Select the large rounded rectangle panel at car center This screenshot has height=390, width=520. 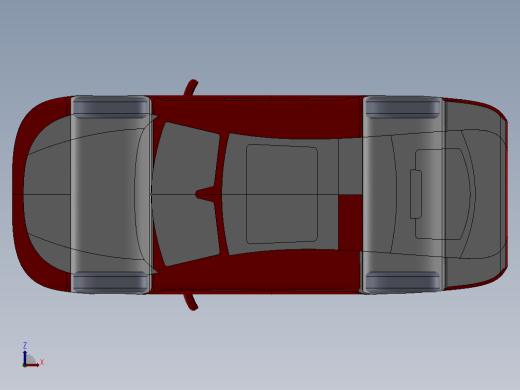(x=282, y=194)
